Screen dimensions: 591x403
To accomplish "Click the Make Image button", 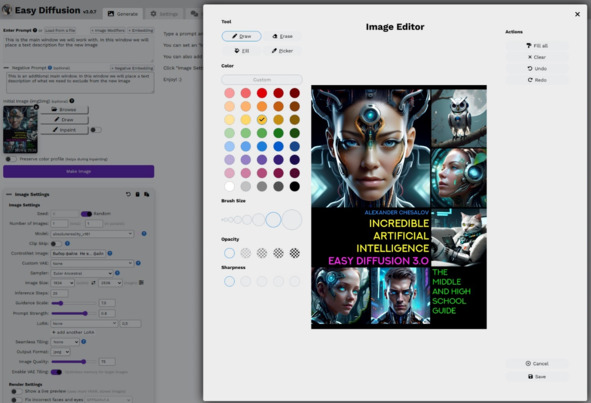I will click(78, 171).
